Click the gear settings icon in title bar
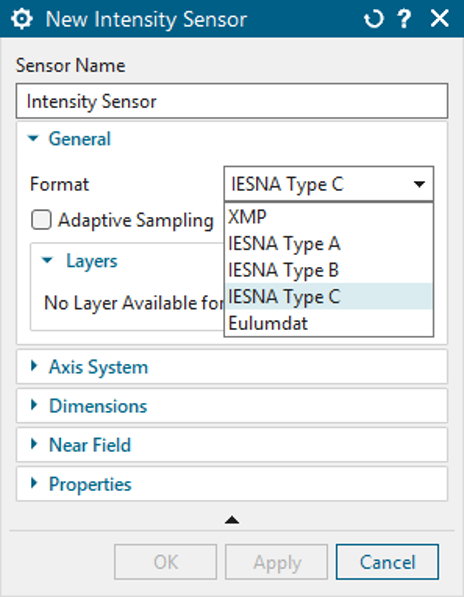 pyautogui.click(x=22, y=19)
